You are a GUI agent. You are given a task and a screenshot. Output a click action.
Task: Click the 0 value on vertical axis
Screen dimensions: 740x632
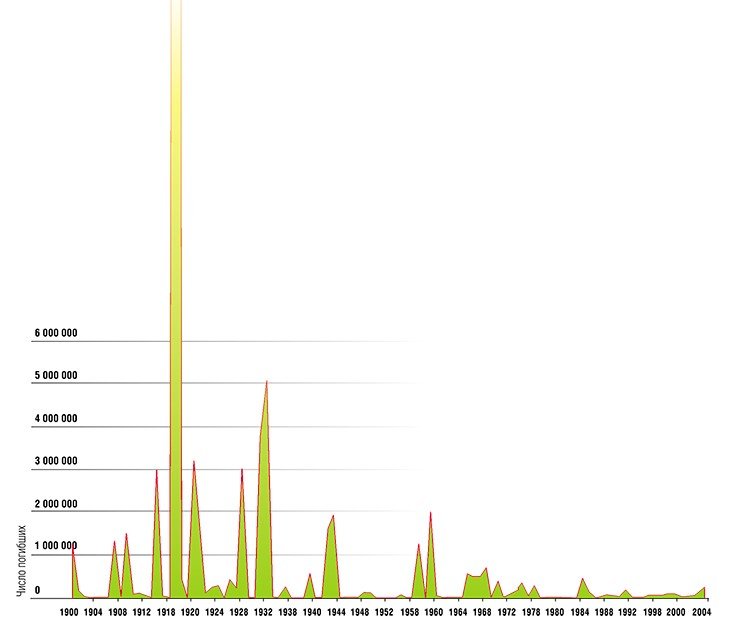point(37,590)
